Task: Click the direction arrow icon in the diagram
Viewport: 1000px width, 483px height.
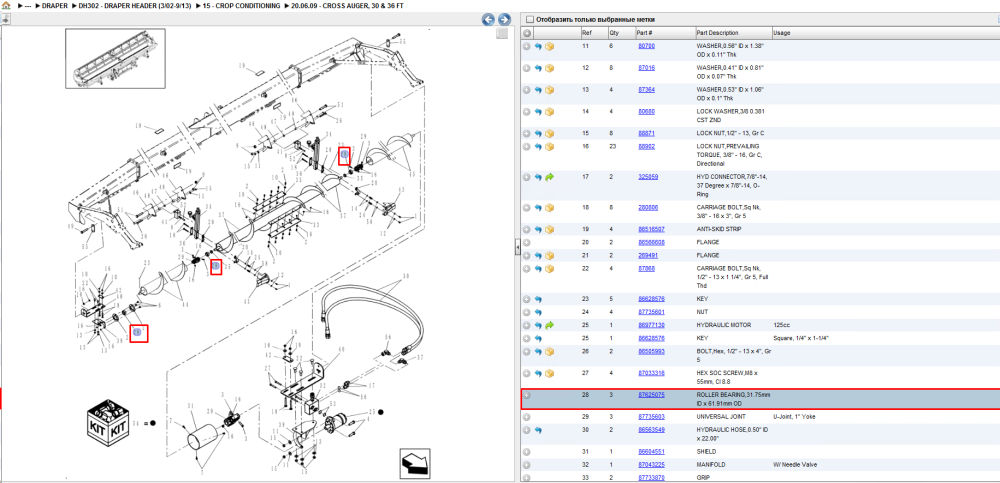Action: [415, 463]
